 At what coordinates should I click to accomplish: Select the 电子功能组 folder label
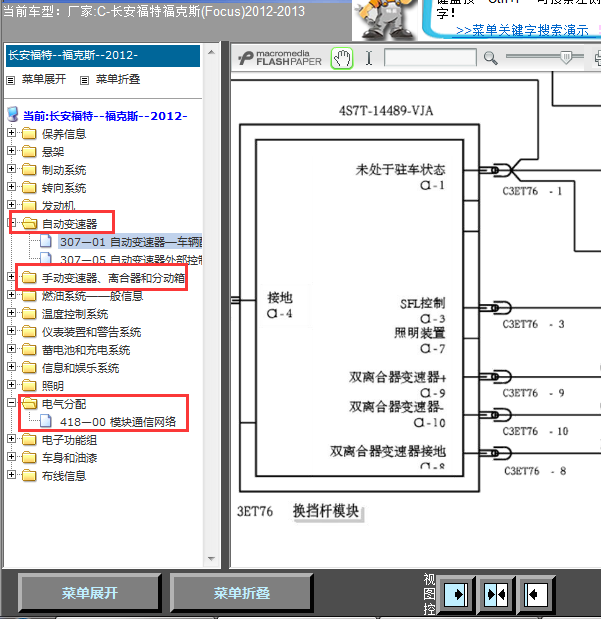[69, 440]
